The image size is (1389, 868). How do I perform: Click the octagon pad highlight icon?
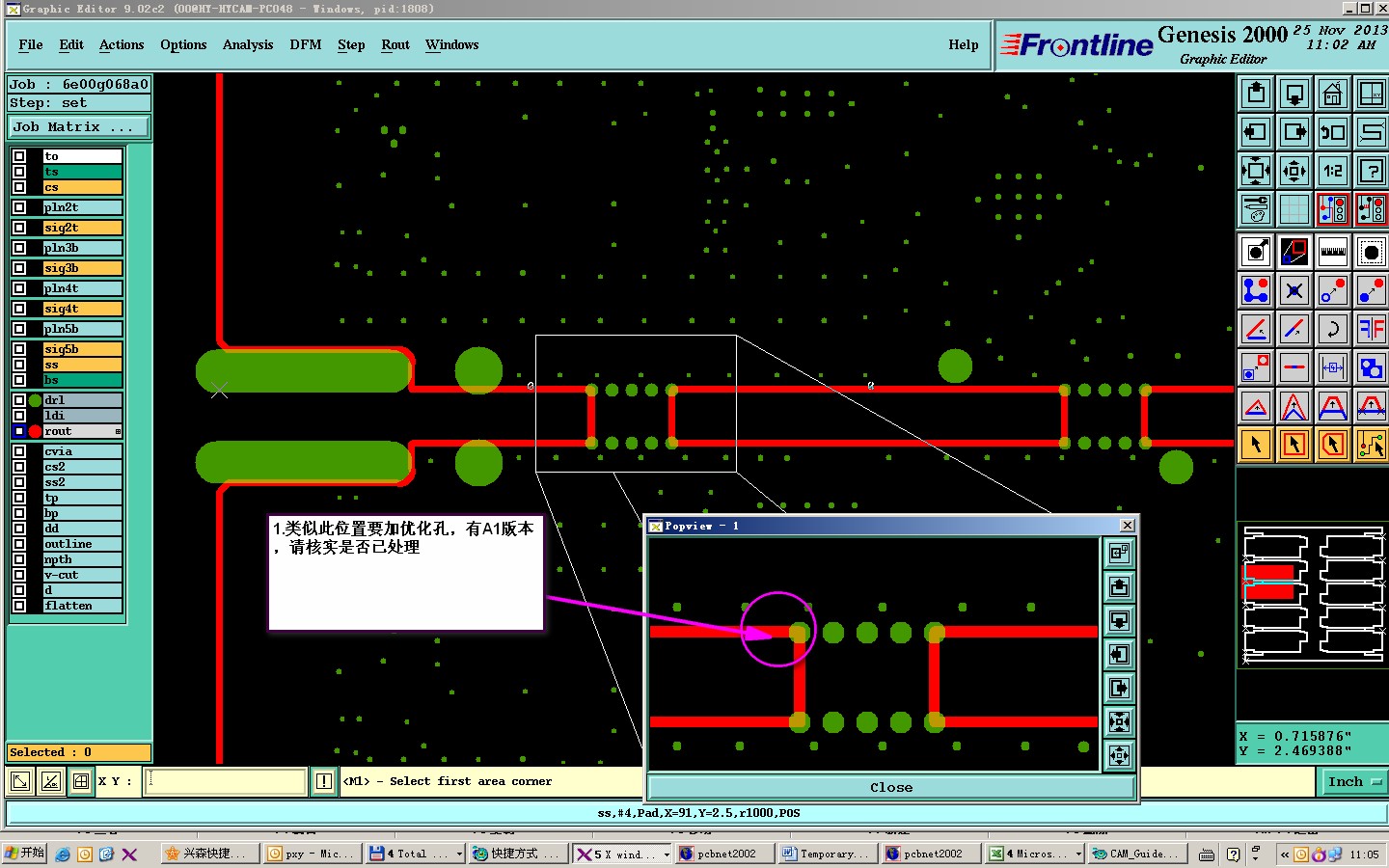tap(1371, 252)
